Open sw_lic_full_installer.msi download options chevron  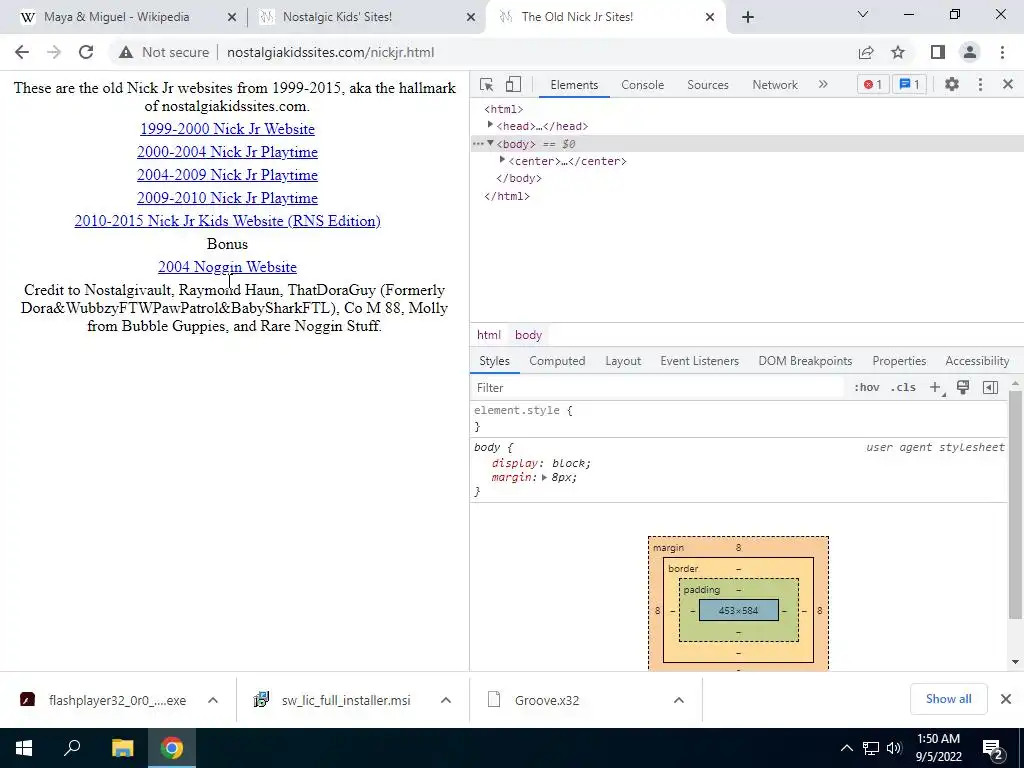coord(446,700)
